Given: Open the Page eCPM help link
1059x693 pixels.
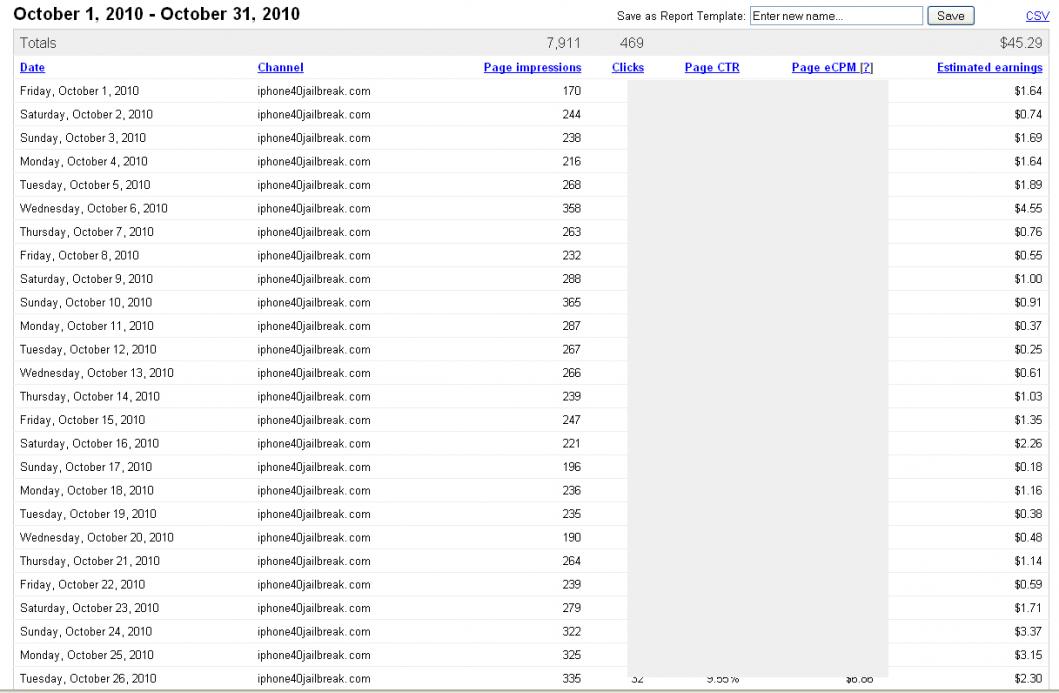Looking at the screenshot, I should point(867,68).
